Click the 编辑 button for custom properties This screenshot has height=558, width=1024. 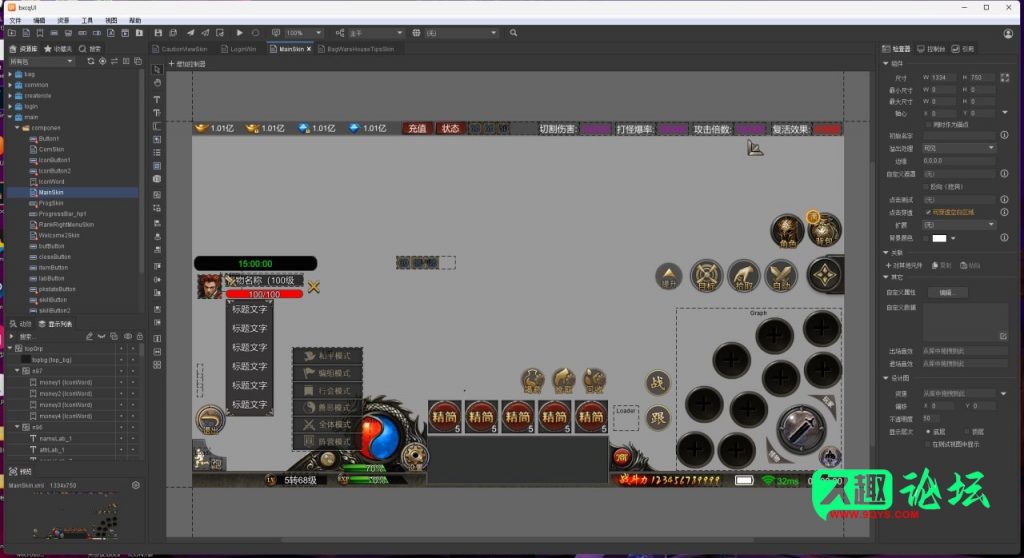(x=946, y=293)
